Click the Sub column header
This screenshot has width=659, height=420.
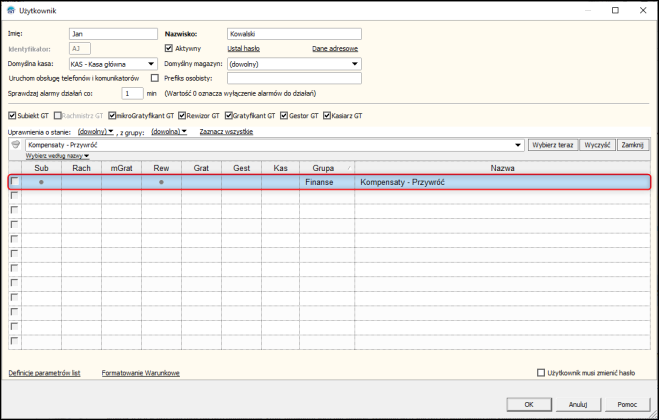click(x=41, y=168)
